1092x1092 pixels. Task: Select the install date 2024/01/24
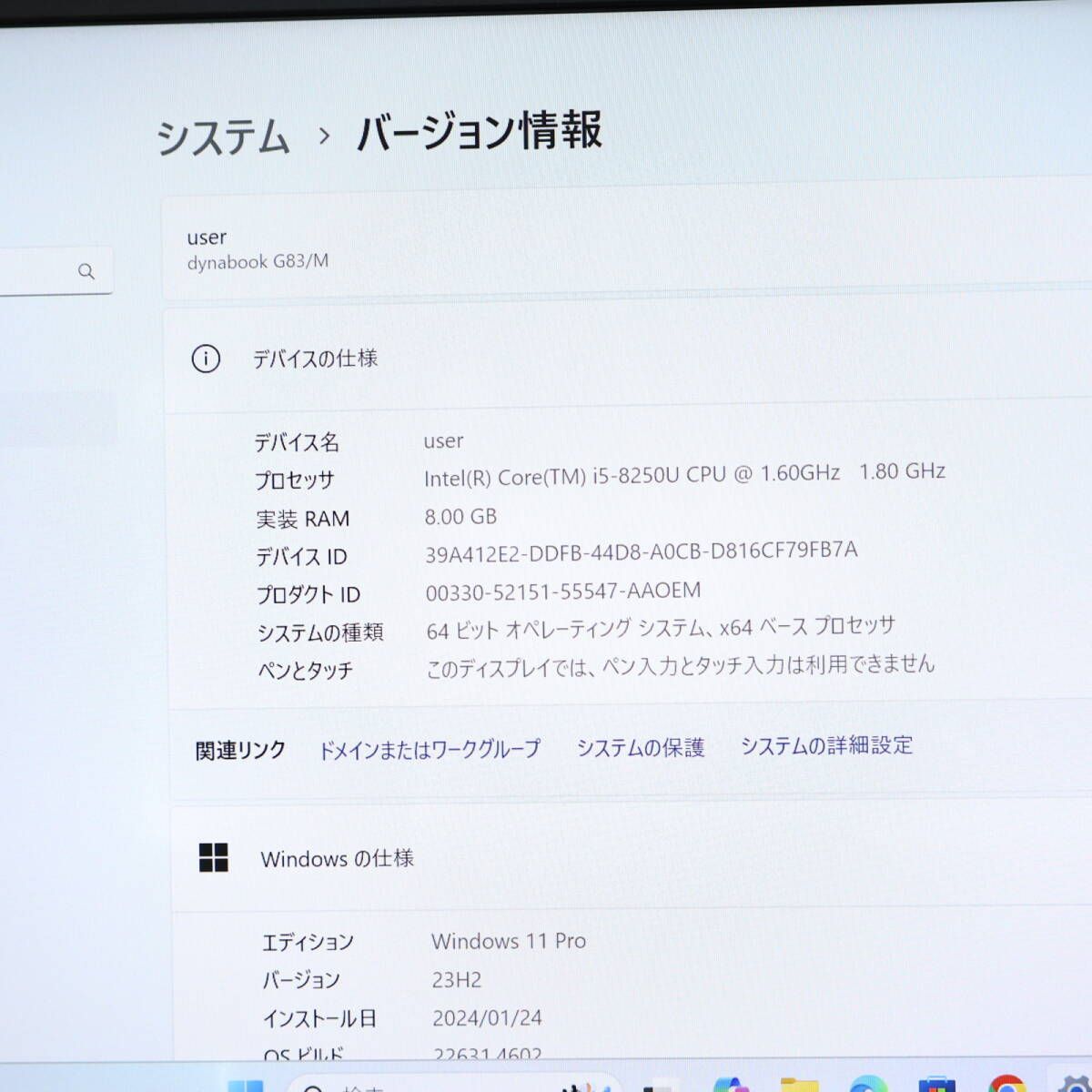(x=487, y=1017)
